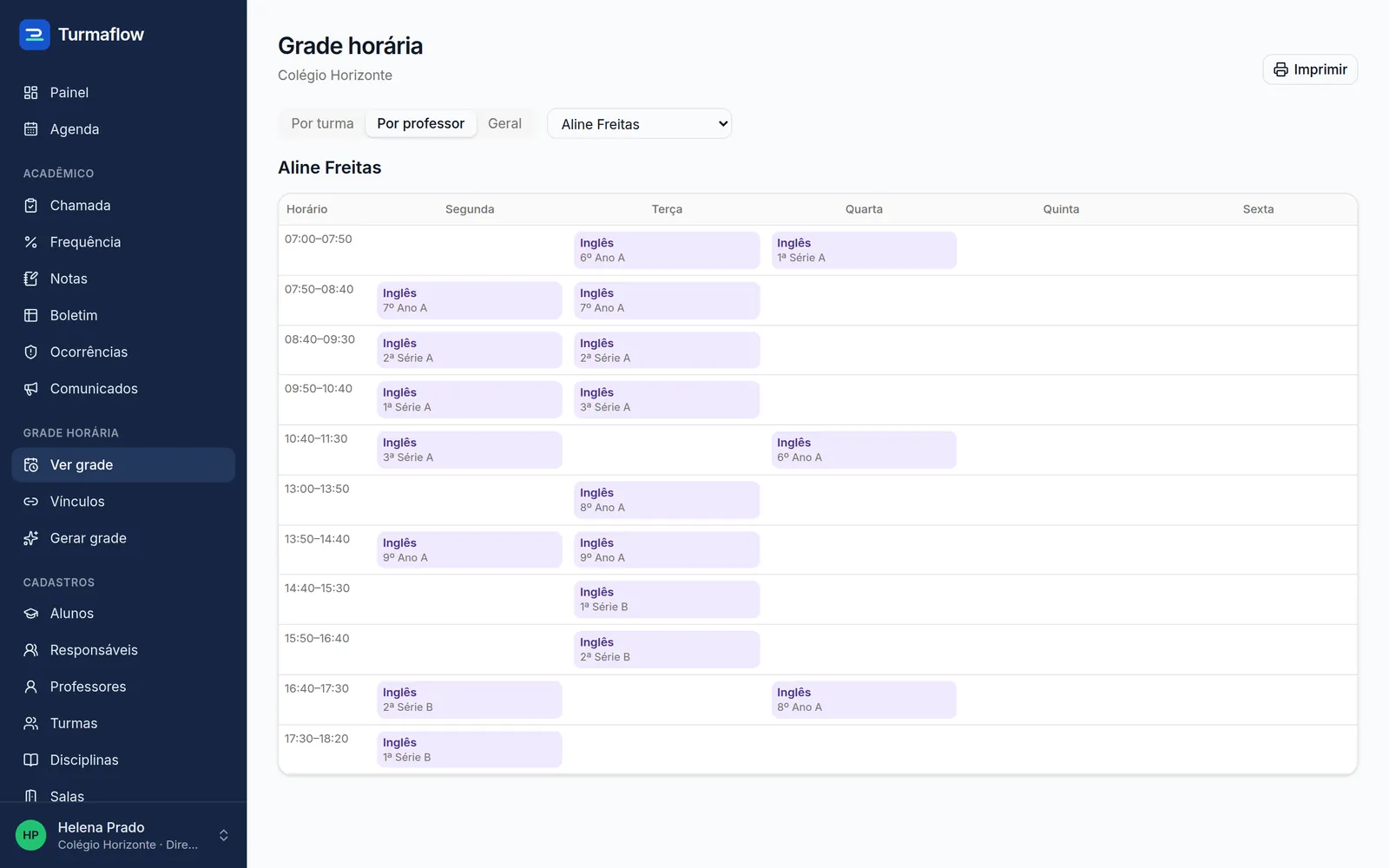
Task: Click the Quinta column header
Action: click(1061, 209)
